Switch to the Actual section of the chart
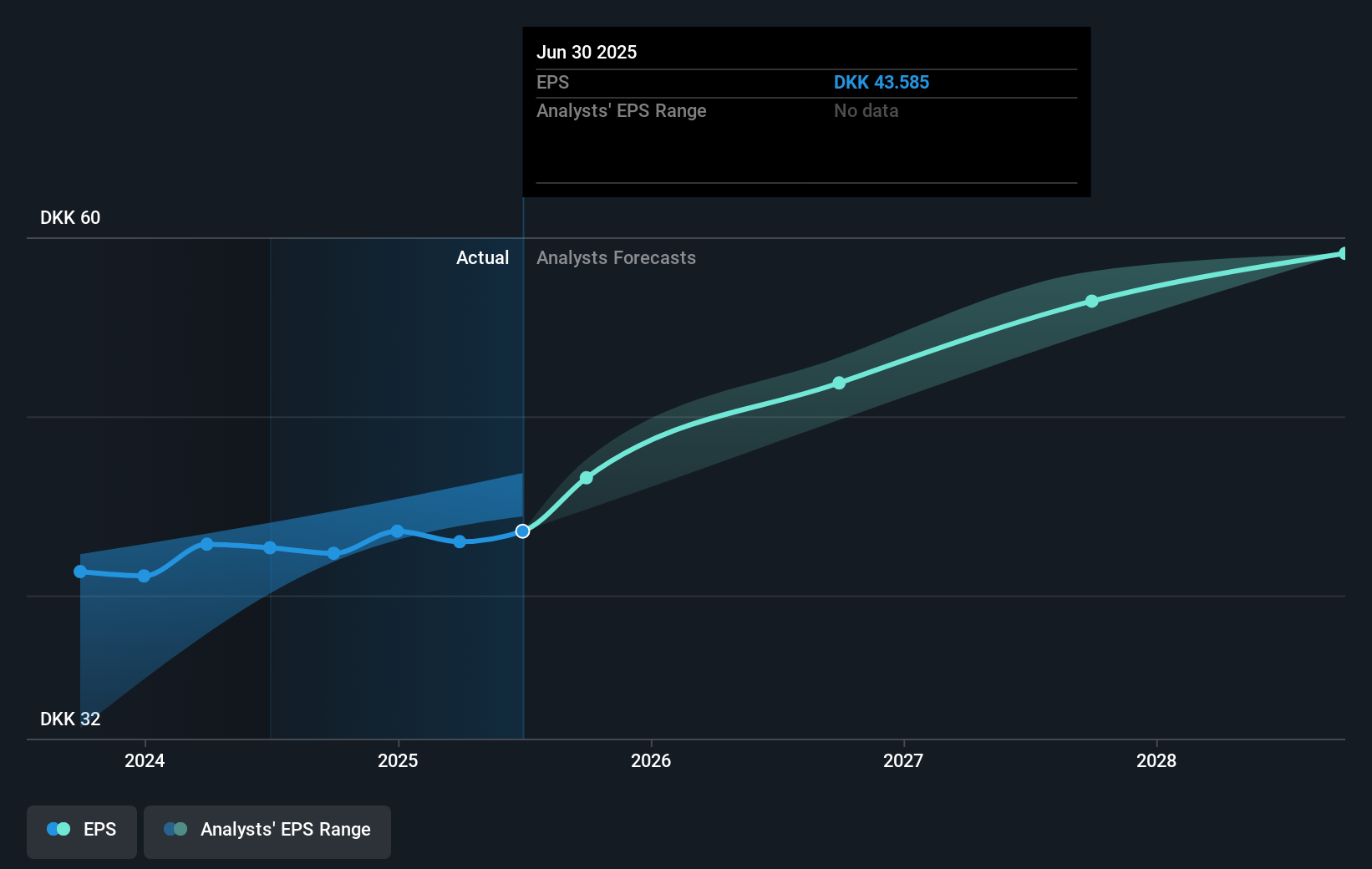This screenshot has height=869, width=1372. tap(483, 257)
